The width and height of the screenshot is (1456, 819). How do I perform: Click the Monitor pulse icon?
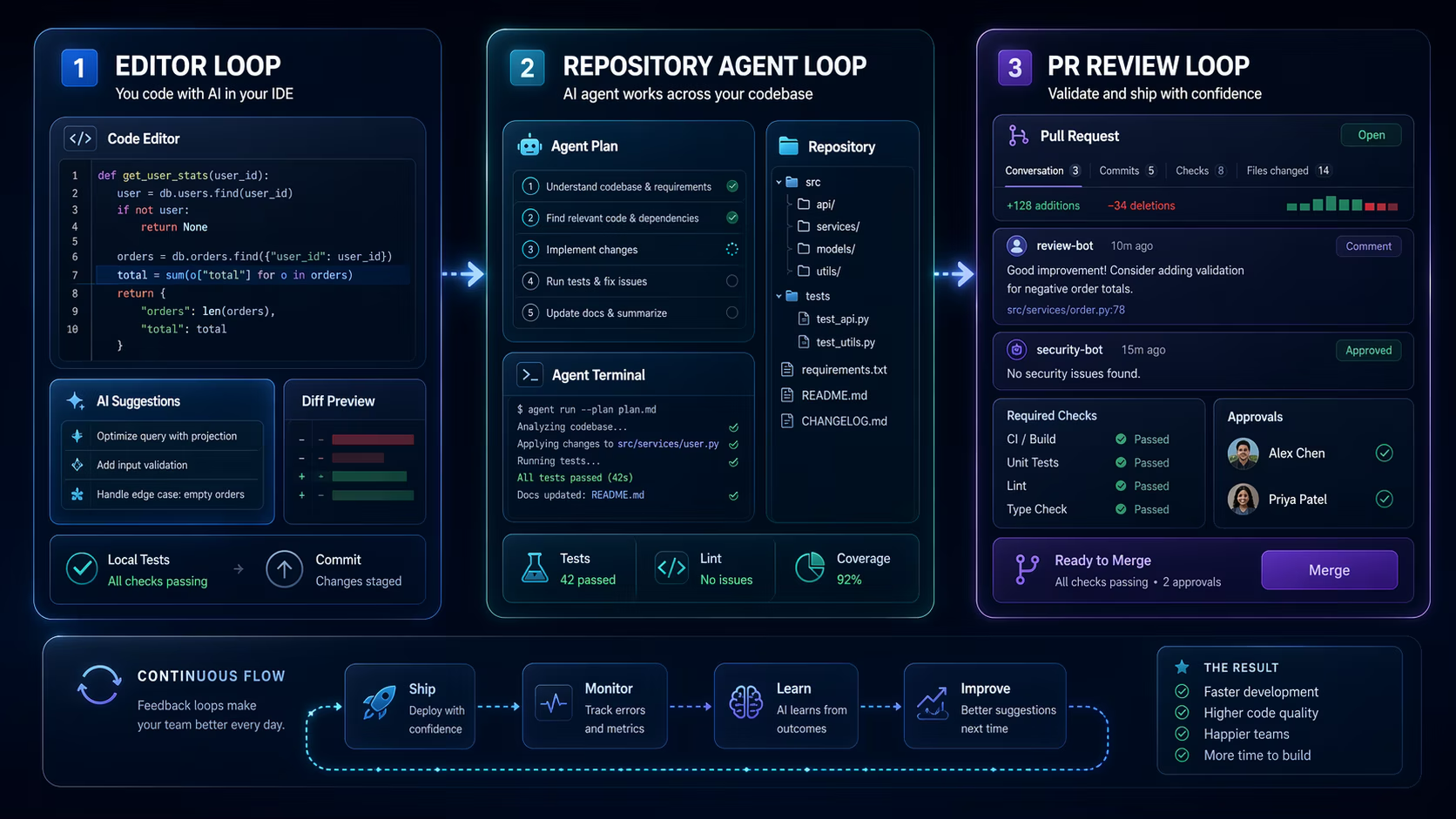pyautogui.click(x=553, y=703)
